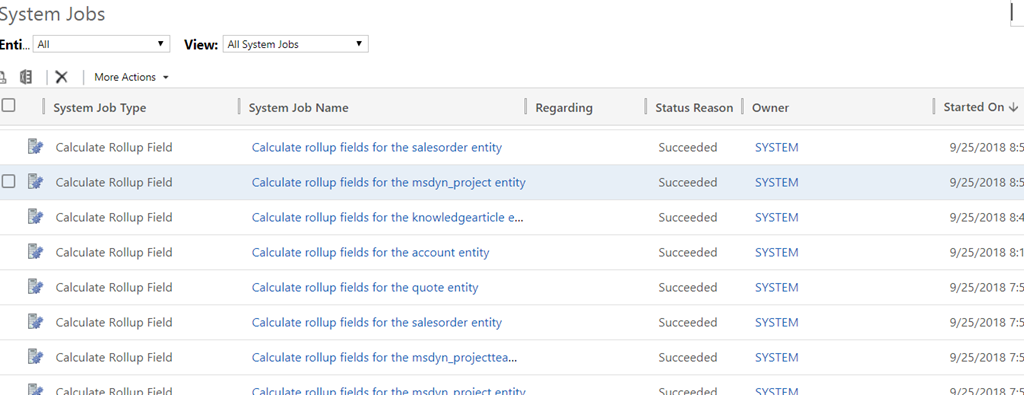This screenshot has width=1024, height=395.
Task: Open the rollup job for msdyn_projecttea
Action: pyautogui.click(x=385, y=358)
